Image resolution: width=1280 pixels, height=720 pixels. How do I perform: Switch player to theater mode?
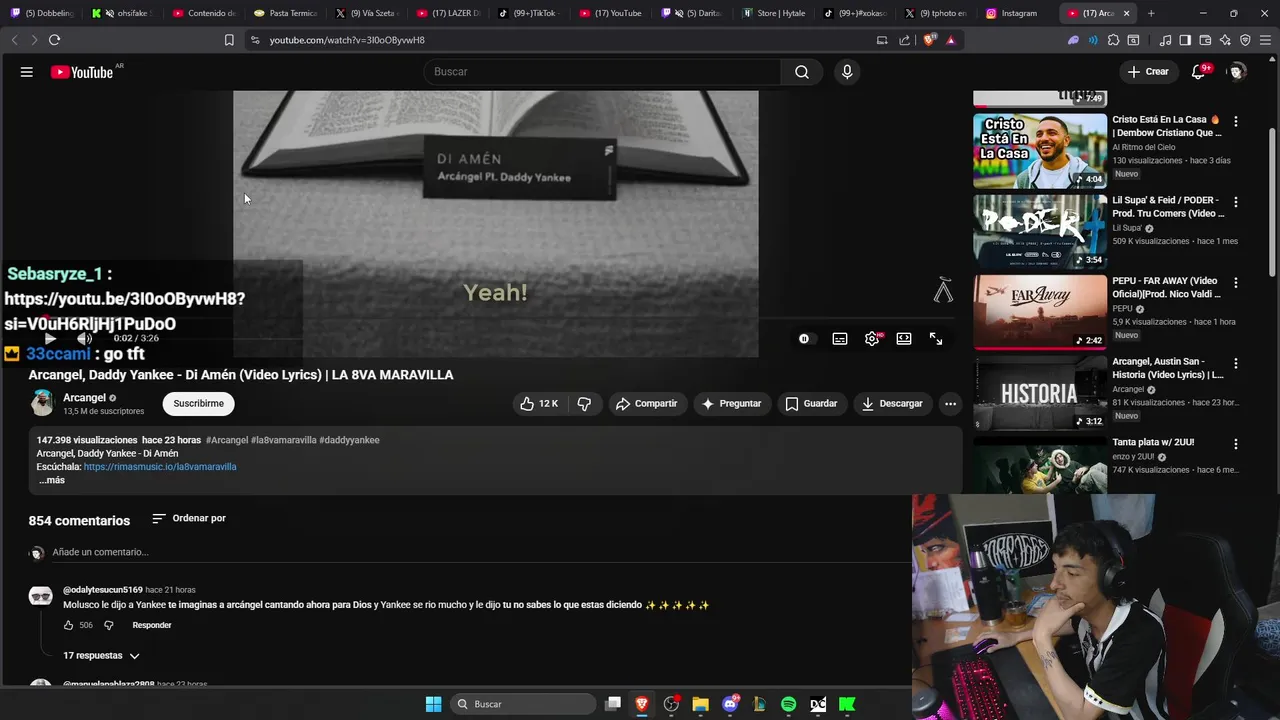coord(904,339)
